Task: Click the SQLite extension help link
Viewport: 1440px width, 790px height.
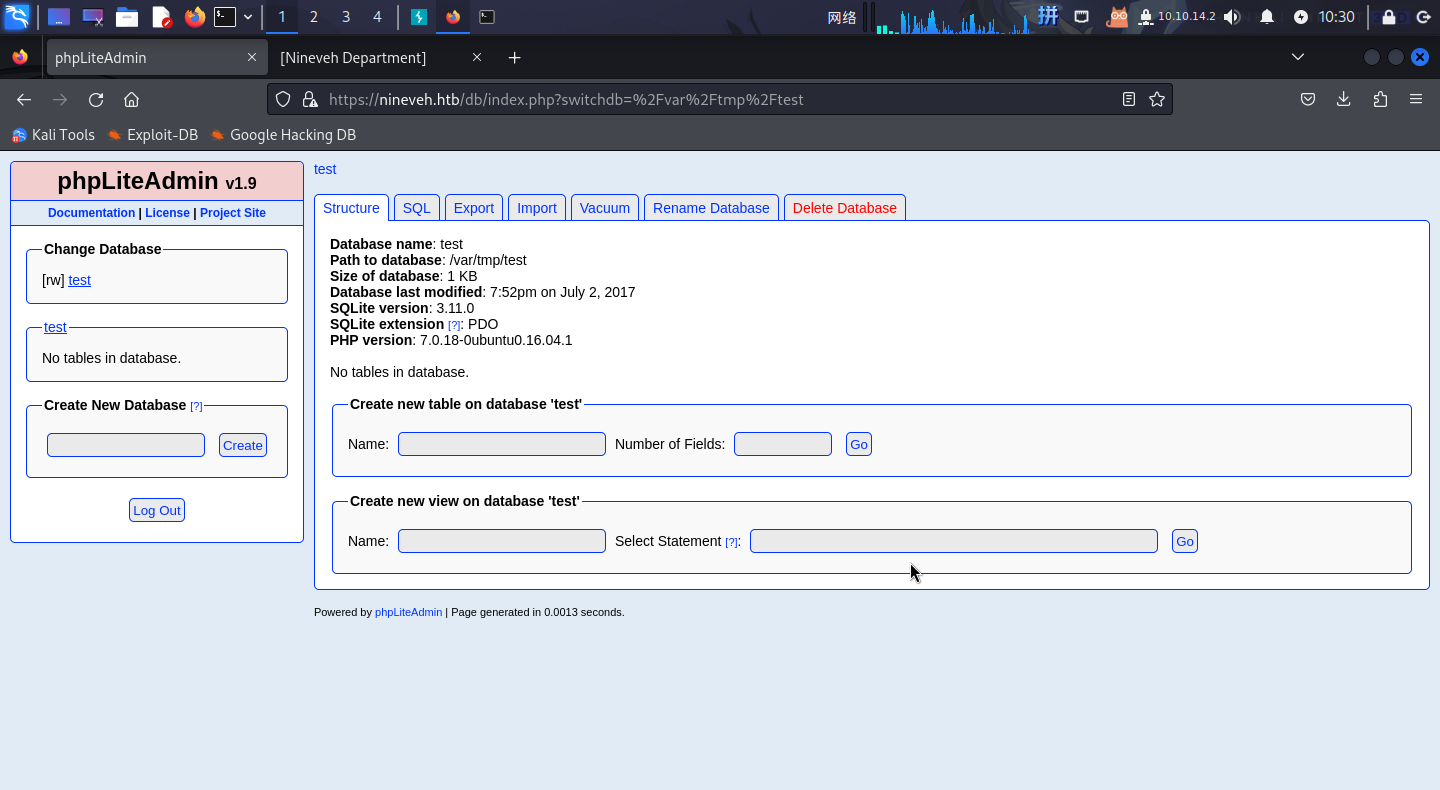Action: [454, 325]
